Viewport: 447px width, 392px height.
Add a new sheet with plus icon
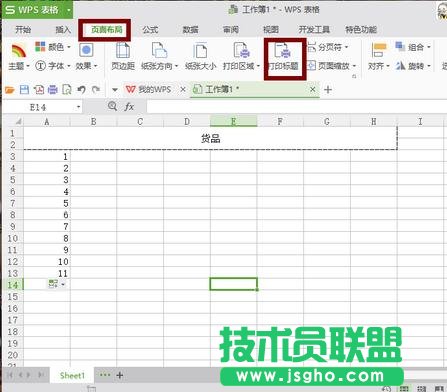pos(120,375)
